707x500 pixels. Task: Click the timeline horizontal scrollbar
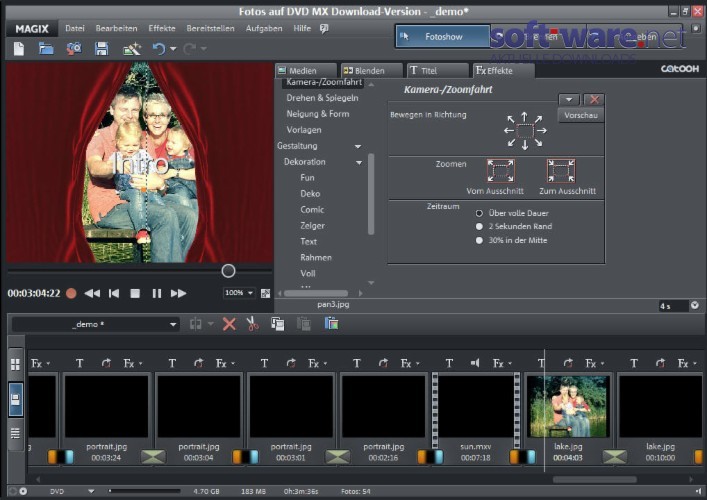(x=595, y=479)
